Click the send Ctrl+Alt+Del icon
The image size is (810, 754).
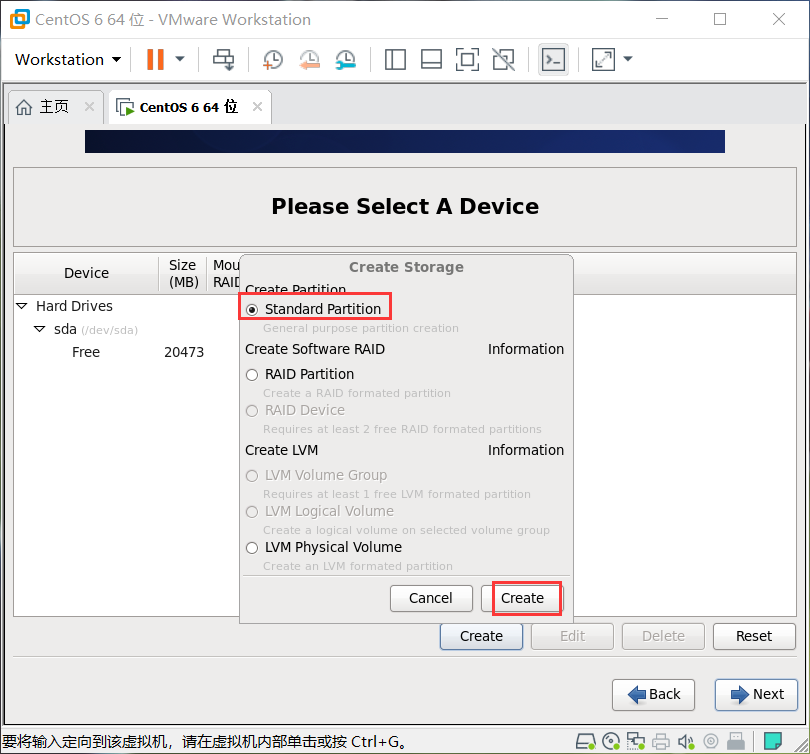224,59
